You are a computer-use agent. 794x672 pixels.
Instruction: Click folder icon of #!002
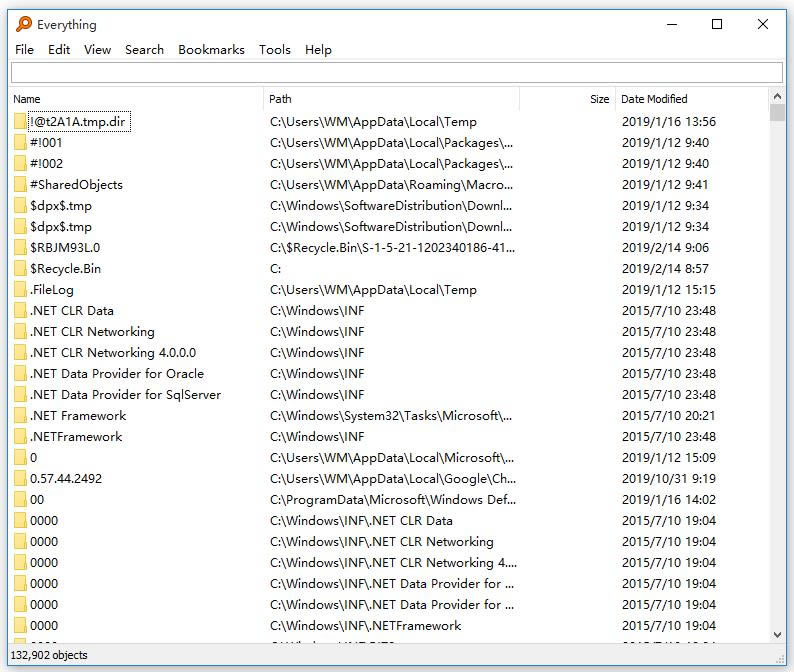[20, 164]
